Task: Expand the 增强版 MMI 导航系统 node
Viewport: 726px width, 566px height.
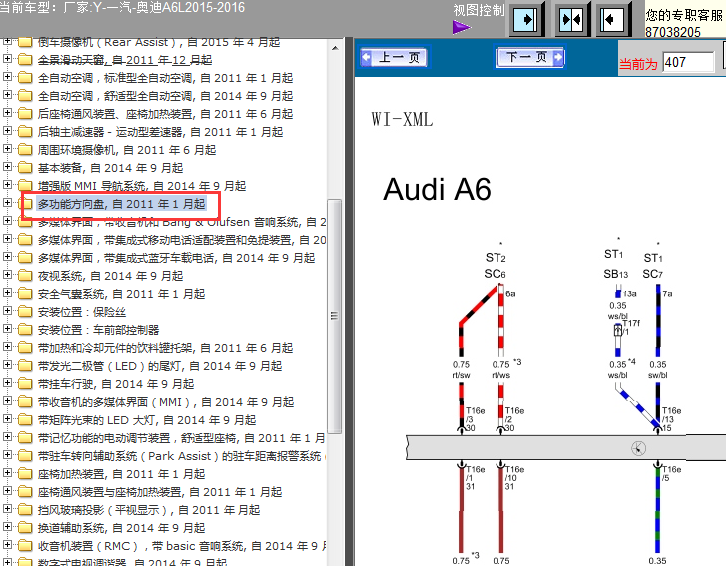Action: (x=7, y=185)
